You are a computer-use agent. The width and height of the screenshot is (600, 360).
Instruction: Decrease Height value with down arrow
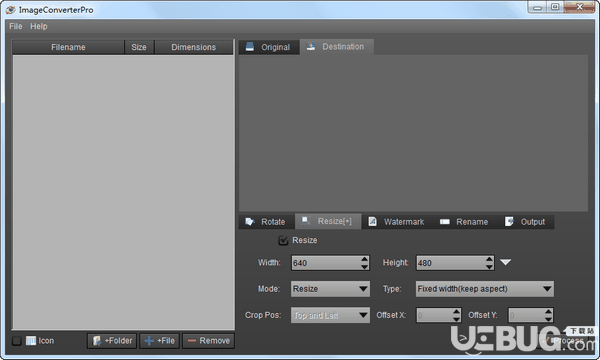[489, 266]
